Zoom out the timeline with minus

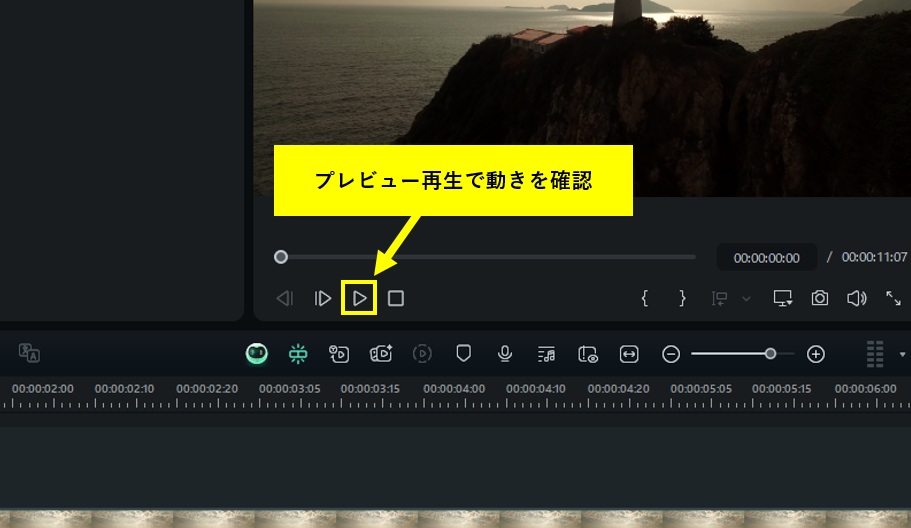point(671,354)
